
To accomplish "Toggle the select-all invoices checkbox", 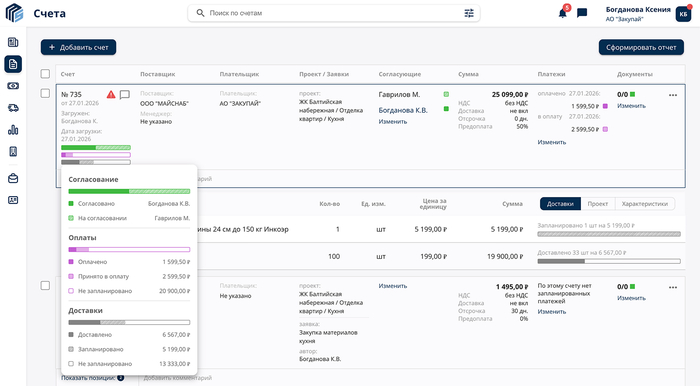I will point(45,74).
